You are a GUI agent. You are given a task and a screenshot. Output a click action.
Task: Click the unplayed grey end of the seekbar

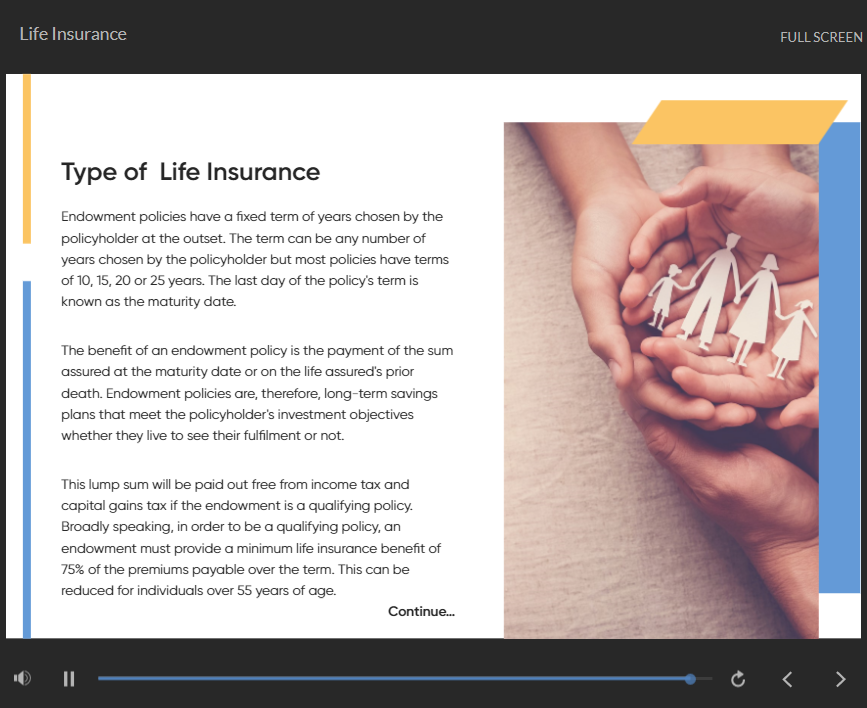[705, 679]
